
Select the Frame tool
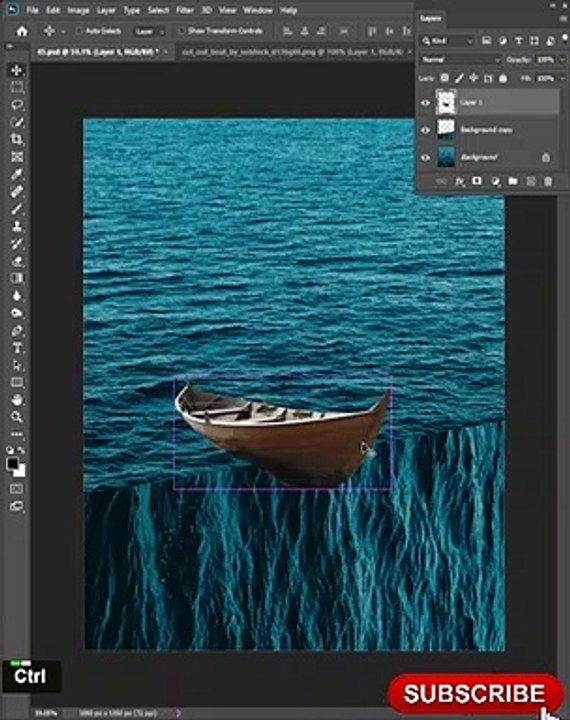[17, 157]
